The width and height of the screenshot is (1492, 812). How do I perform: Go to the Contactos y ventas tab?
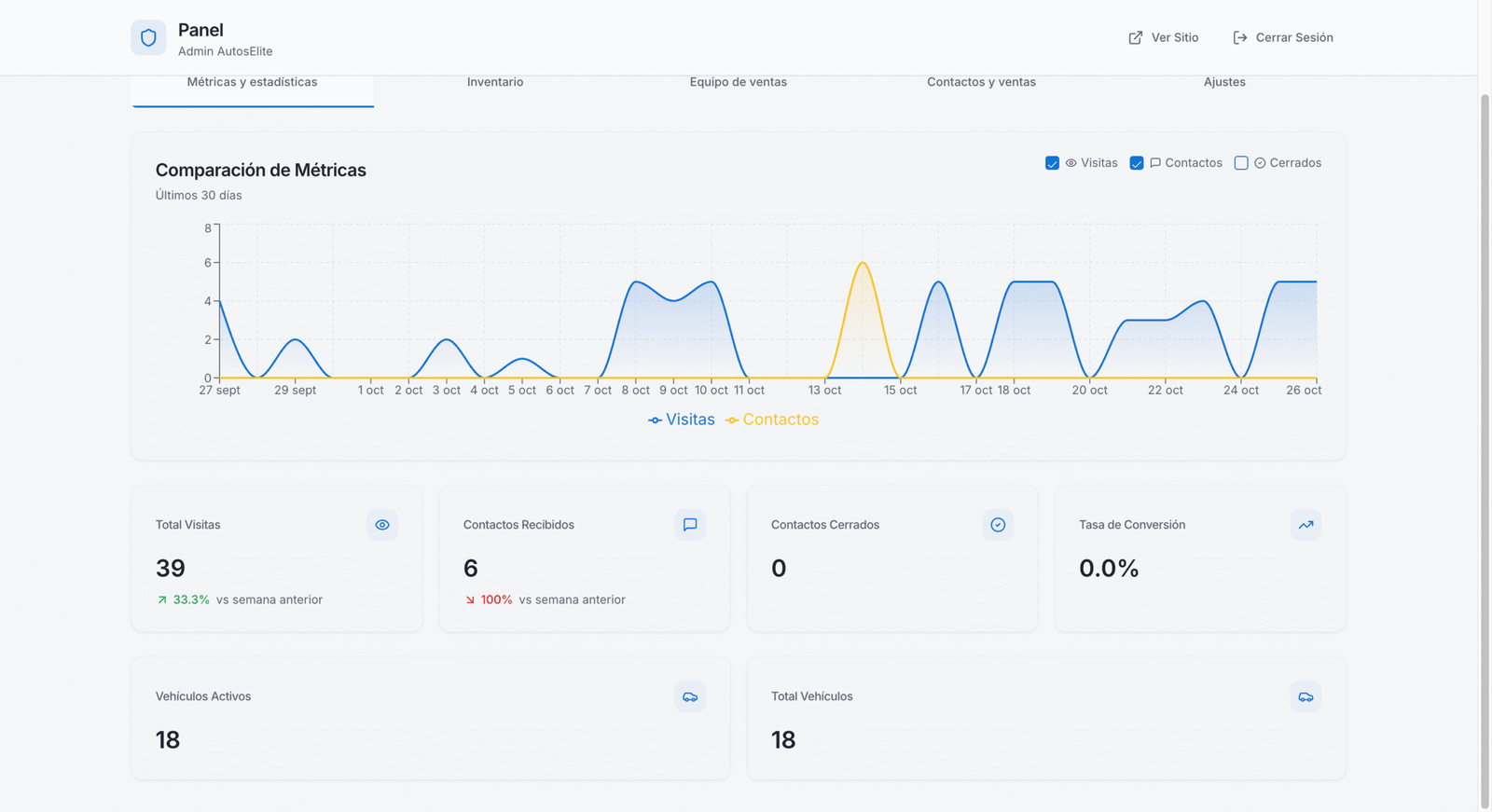click(981, 82)
